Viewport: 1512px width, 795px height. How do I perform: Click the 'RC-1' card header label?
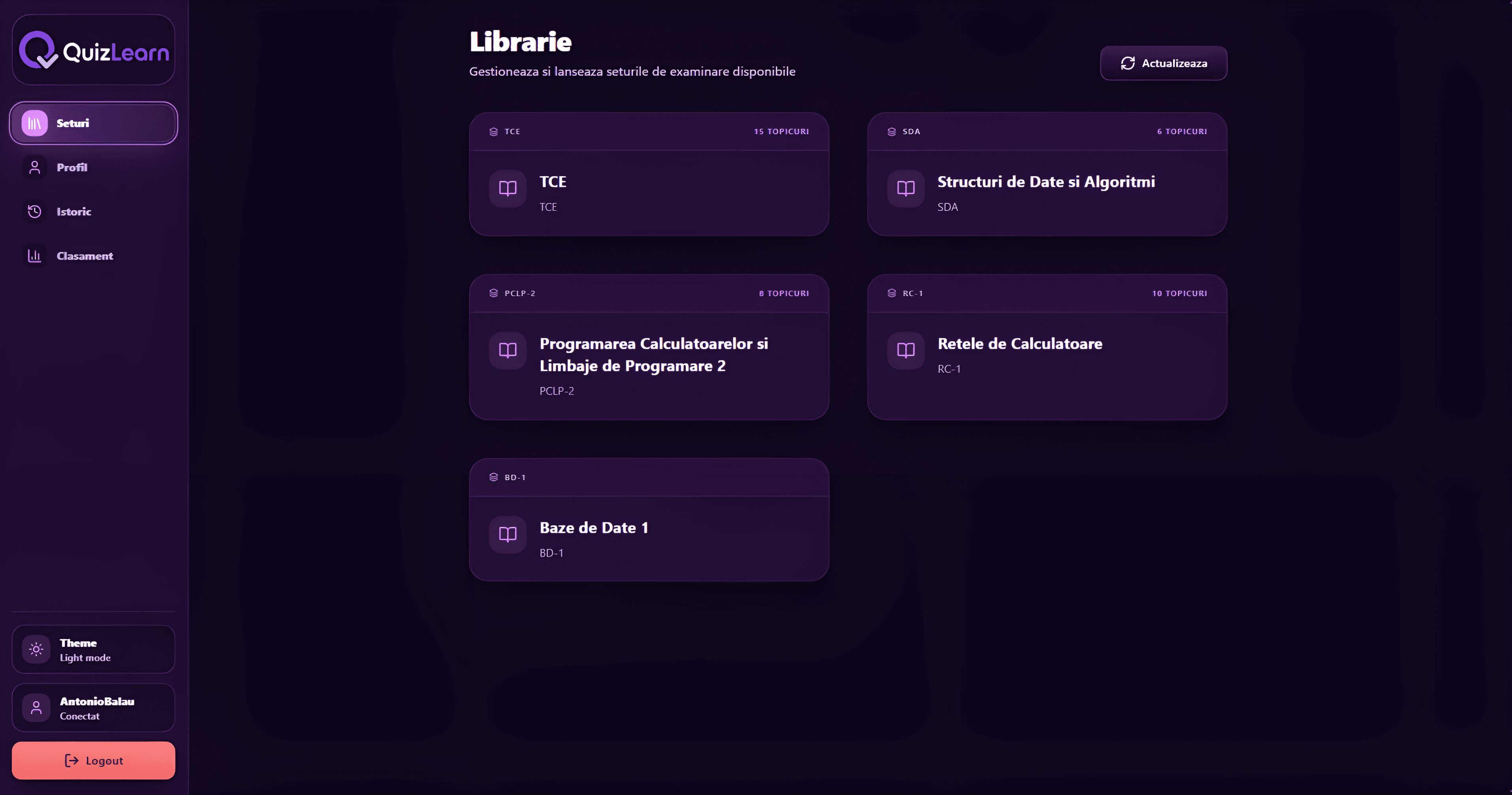click(913, 293)
